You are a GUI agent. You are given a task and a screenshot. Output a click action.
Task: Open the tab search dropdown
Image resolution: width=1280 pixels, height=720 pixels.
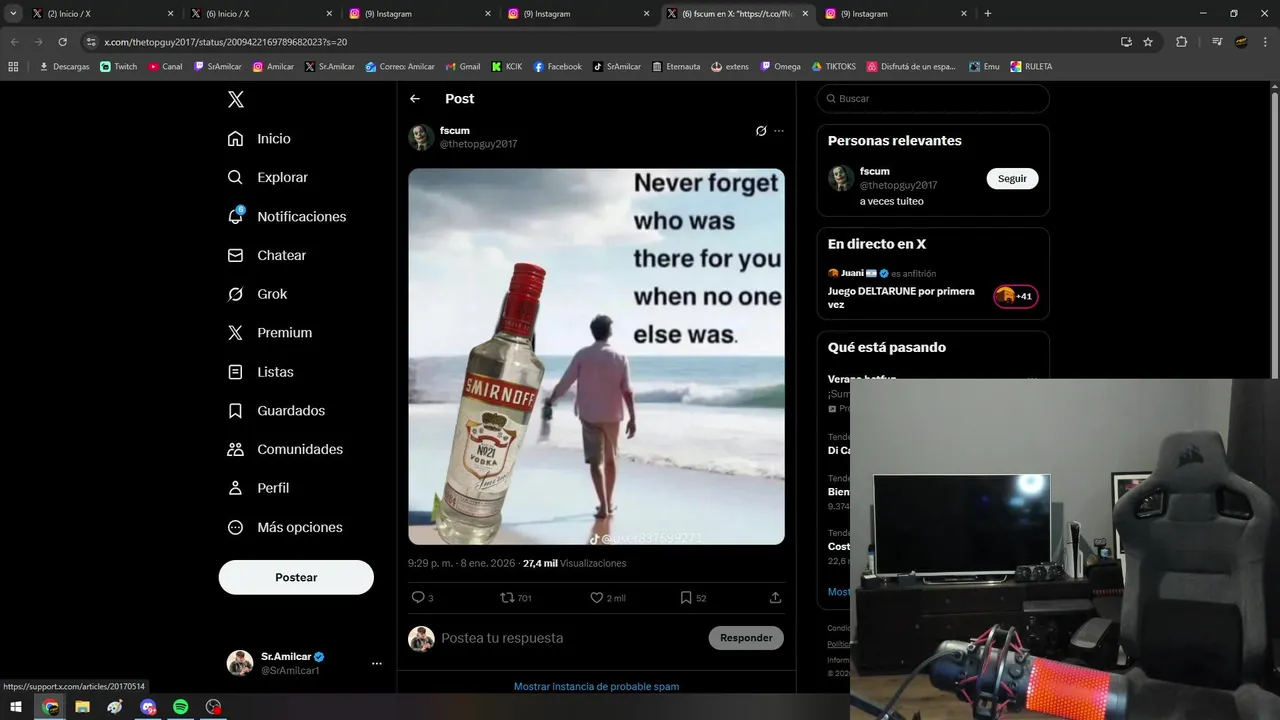click(x=13, y=14)
